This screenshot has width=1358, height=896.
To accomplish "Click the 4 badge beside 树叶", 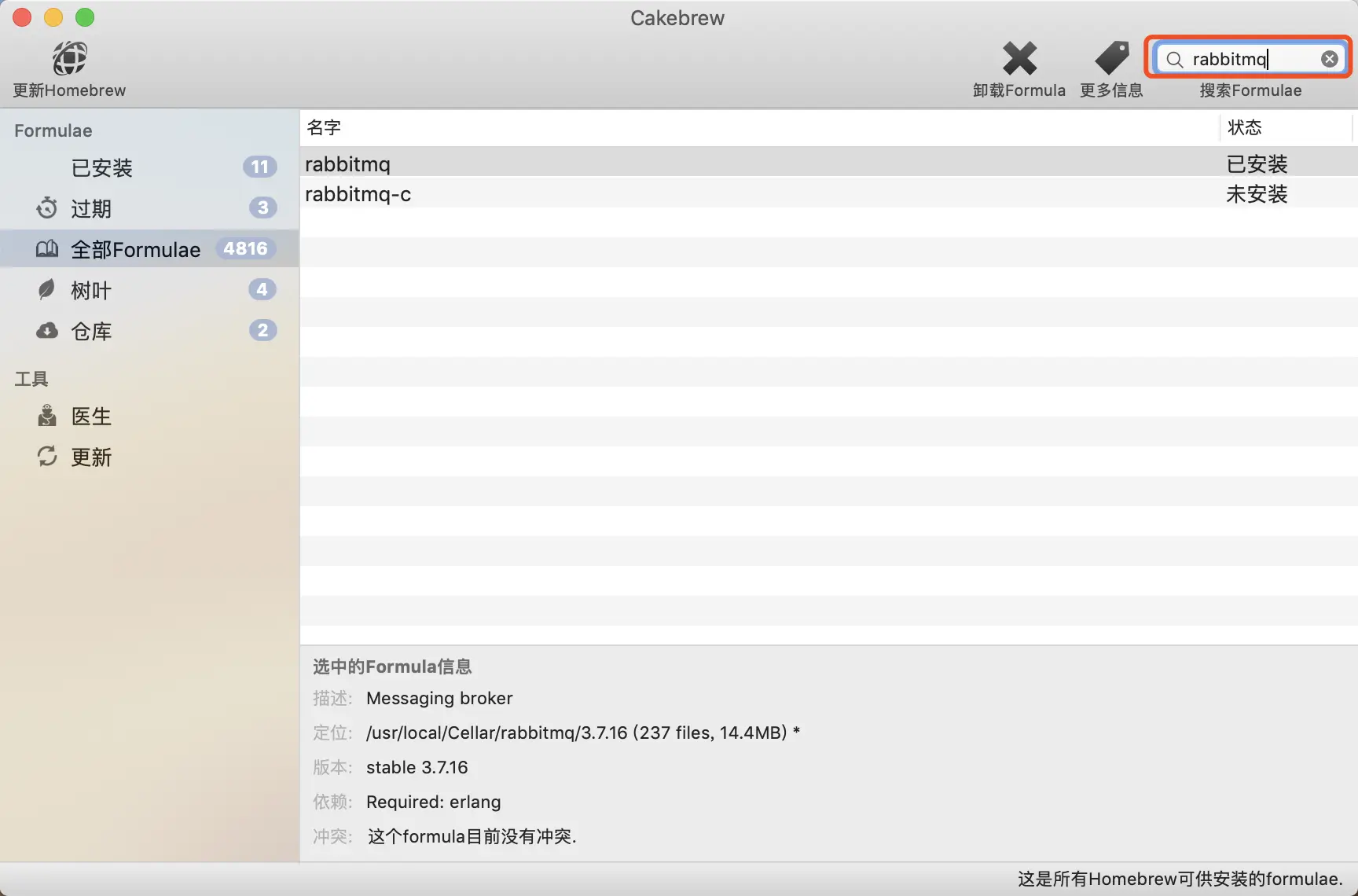I will [x=262, y=289].
